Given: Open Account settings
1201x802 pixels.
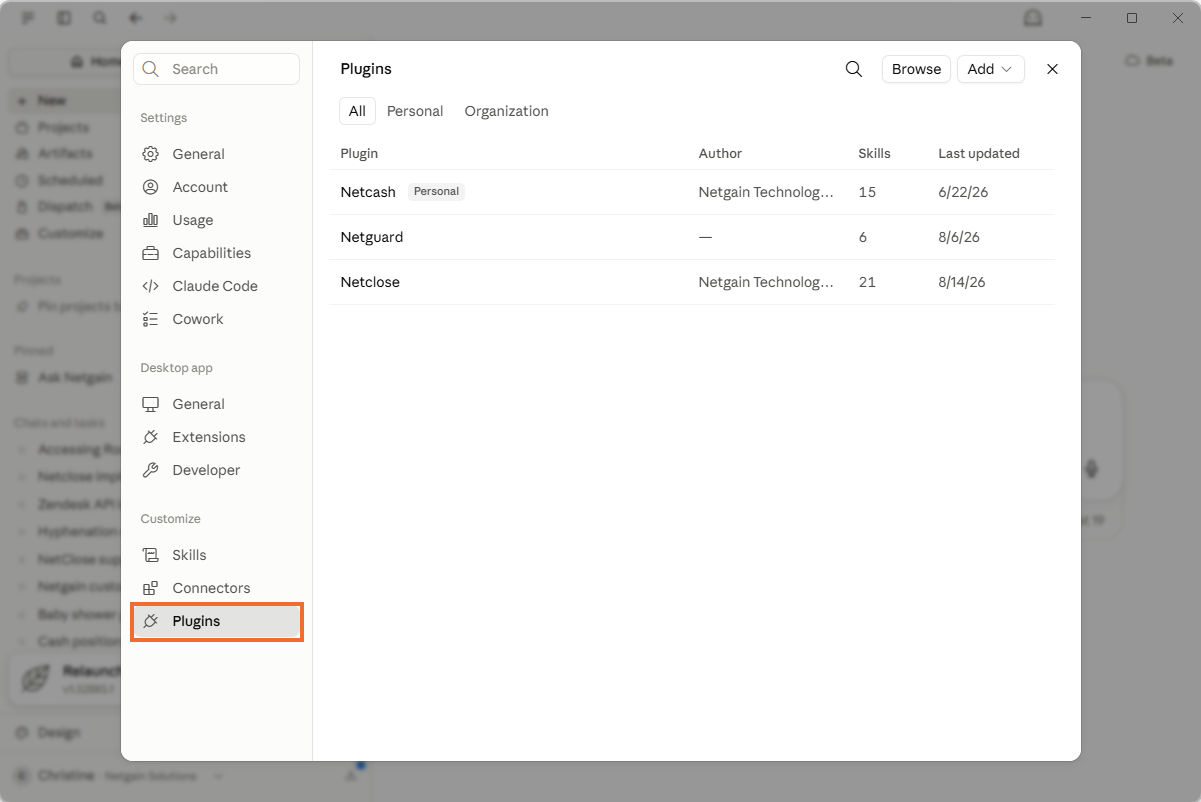Looking at the screenshot, I should 216,187.
